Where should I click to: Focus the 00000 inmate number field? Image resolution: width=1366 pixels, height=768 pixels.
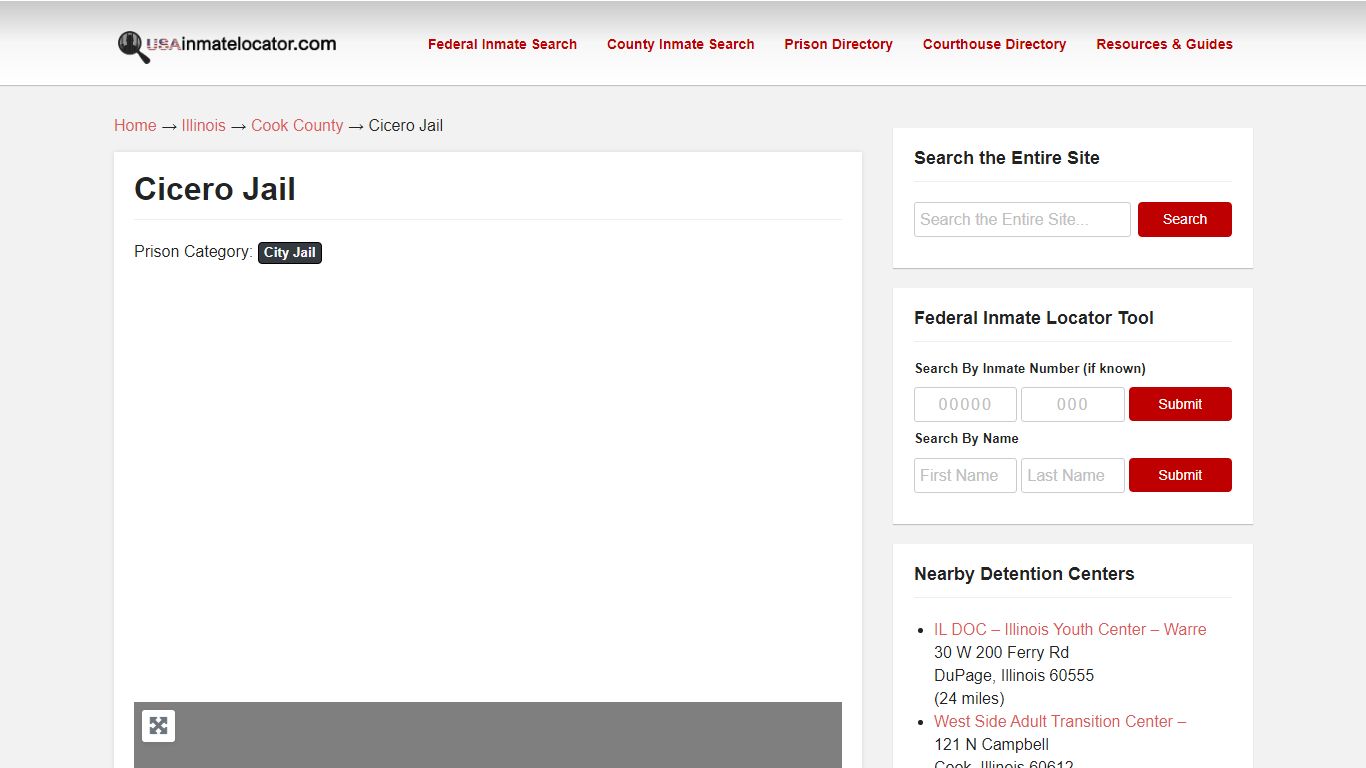pyautogui.click(x=965, y=404)
